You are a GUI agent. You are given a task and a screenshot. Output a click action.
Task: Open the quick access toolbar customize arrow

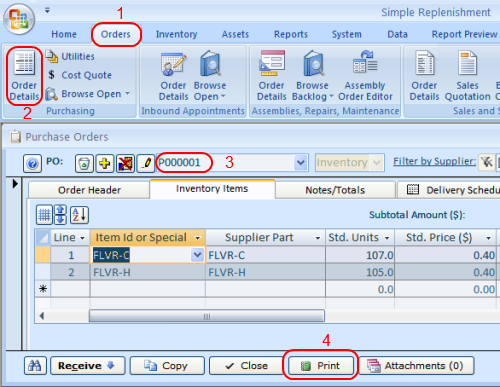(47, 11)
